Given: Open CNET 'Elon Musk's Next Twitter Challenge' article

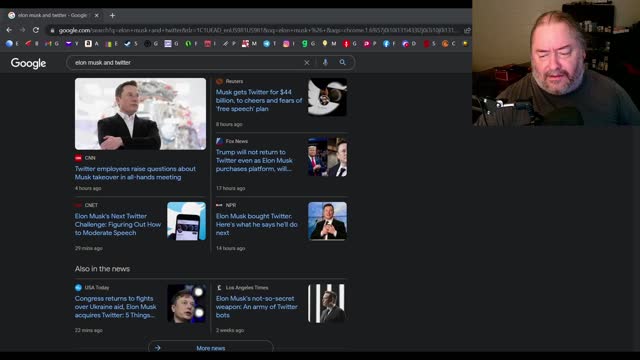Looking at the screenshot, I should [x=118, y=224].
